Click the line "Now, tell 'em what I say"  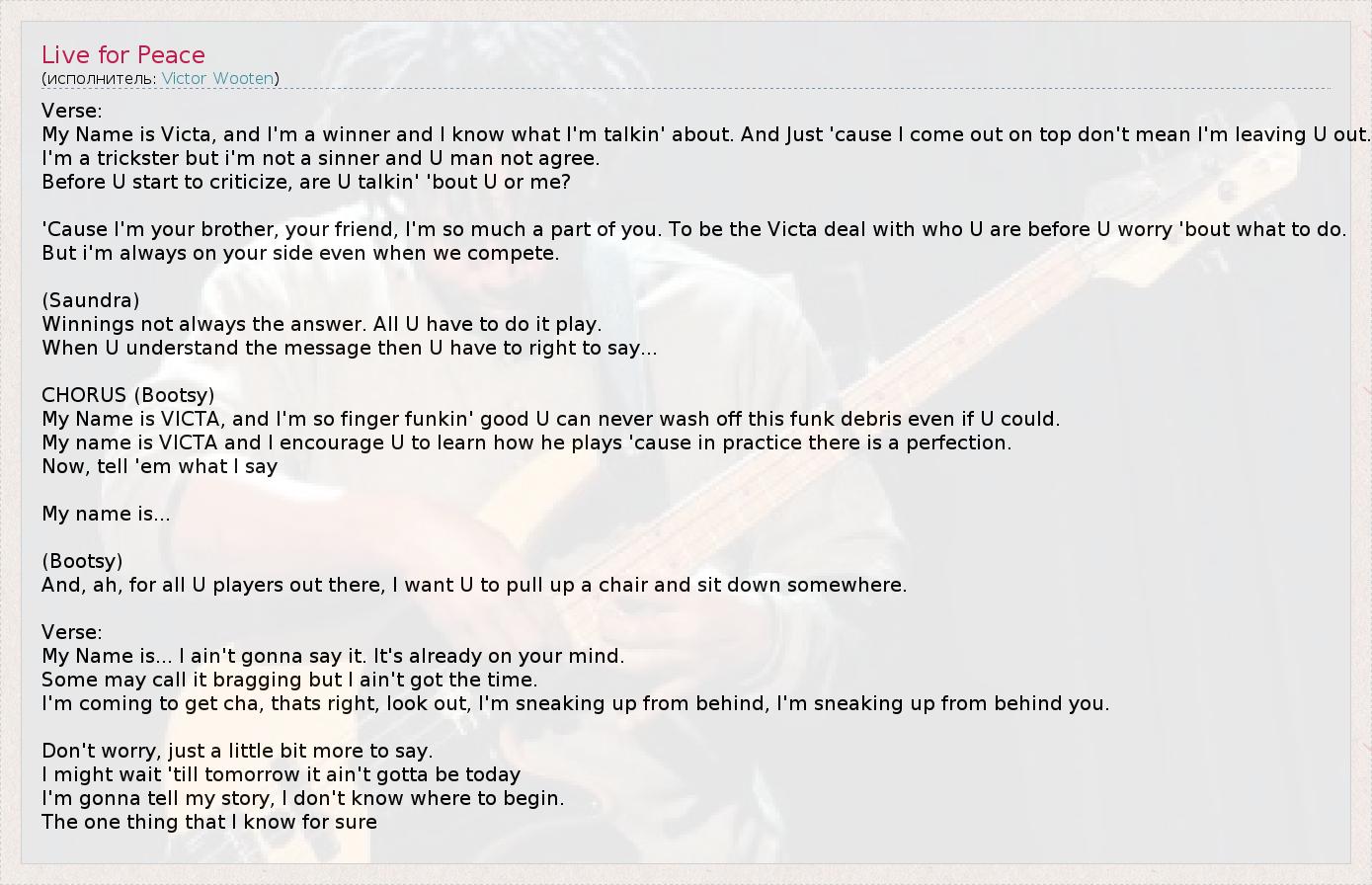pyautogui.click(x=159, y=466)
